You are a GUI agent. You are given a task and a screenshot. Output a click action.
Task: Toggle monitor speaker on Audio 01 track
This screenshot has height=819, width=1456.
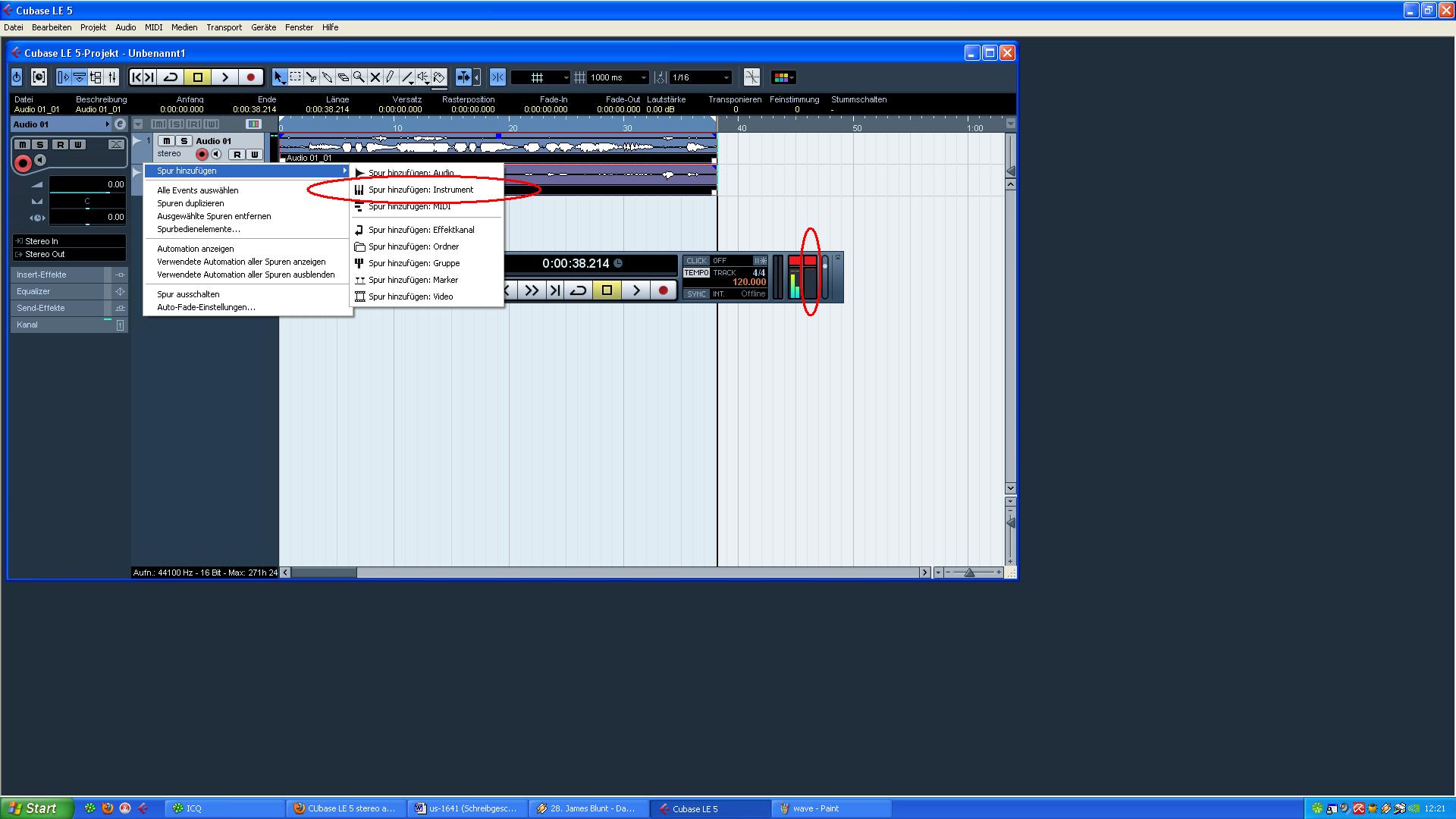coord(215,154)
